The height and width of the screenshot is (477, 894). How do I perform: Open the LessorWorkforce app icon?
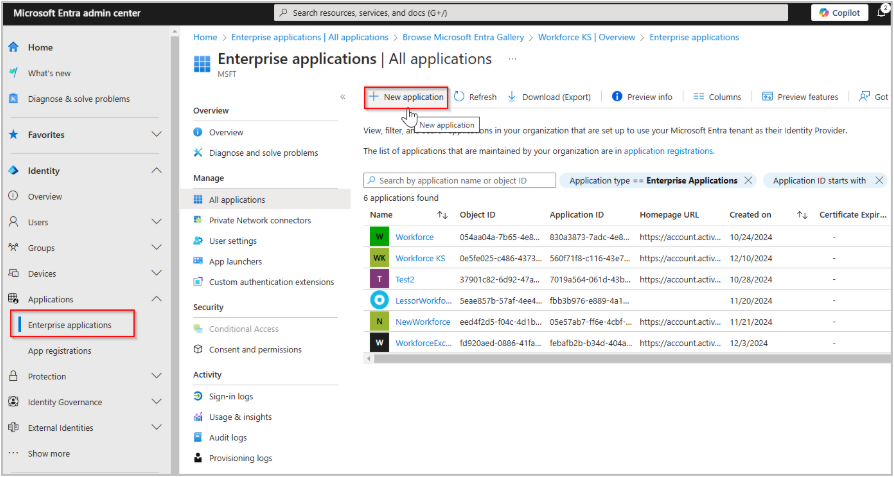[379, 300]
